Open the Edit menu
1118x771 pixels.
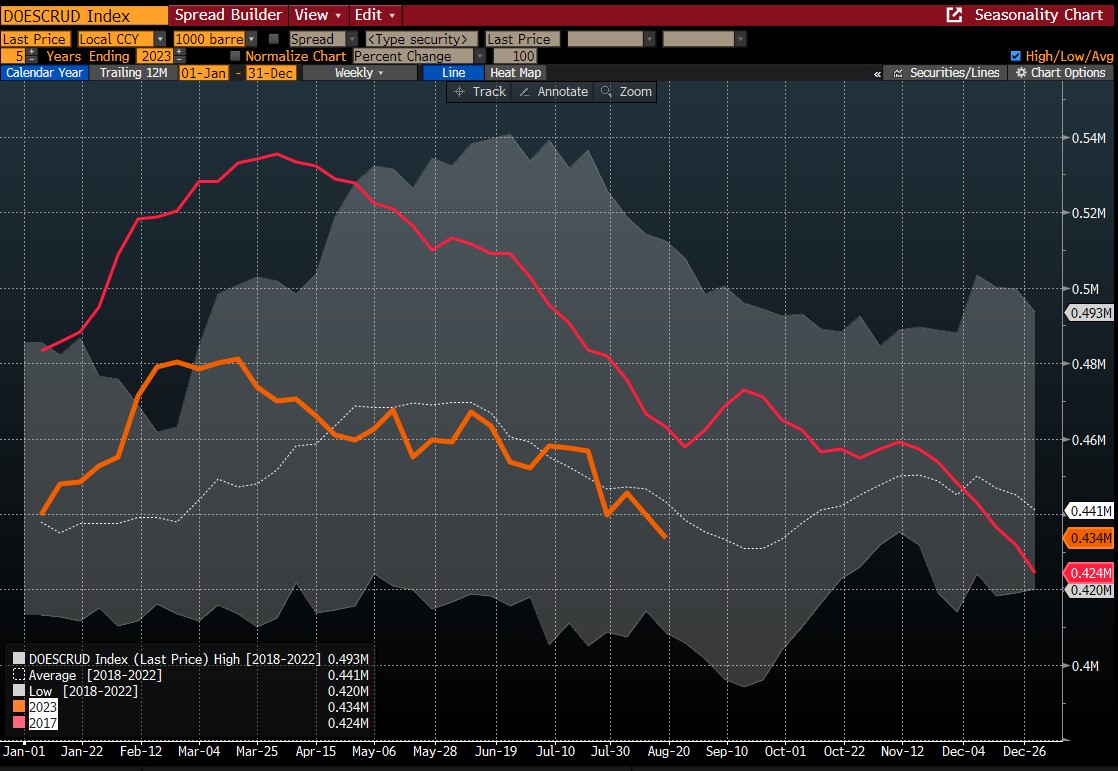coord(376,15)
